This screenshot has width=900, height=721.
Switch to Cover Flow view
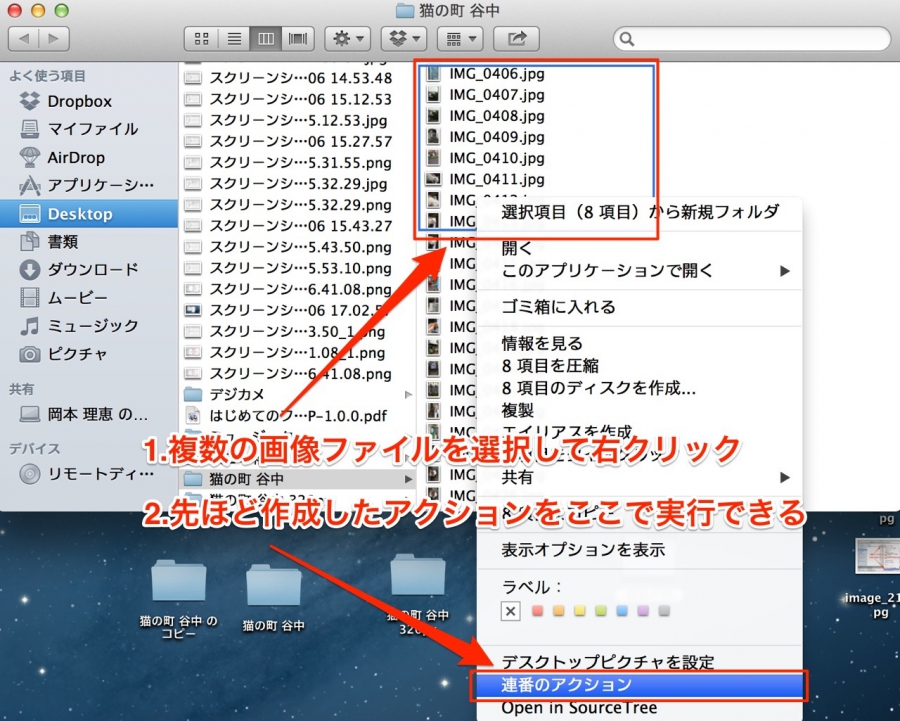(297, 39)
